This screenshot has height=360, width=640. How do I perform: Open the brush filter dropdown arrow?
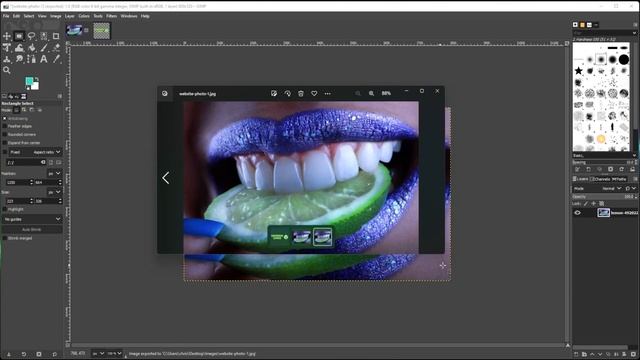coord(634,33)
